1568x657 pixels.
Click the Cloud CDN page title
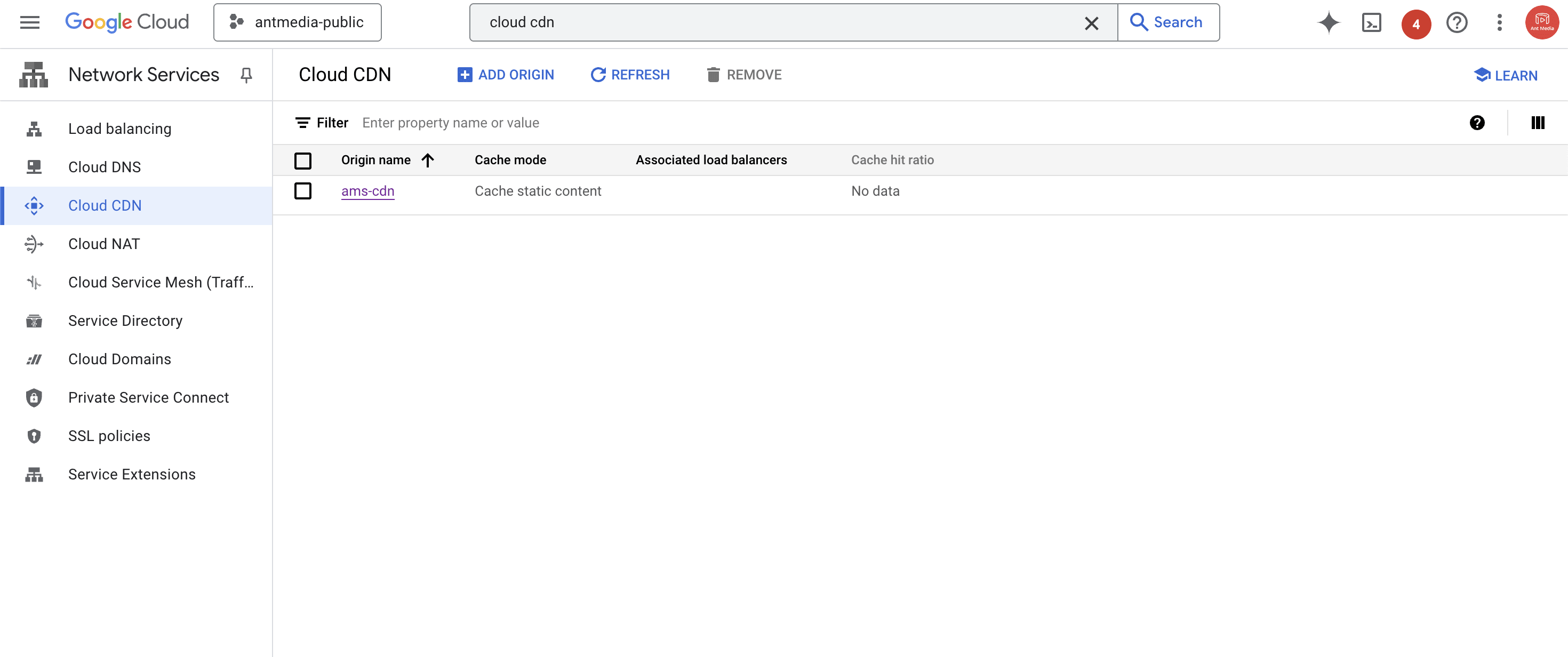(x=345, y=75)
